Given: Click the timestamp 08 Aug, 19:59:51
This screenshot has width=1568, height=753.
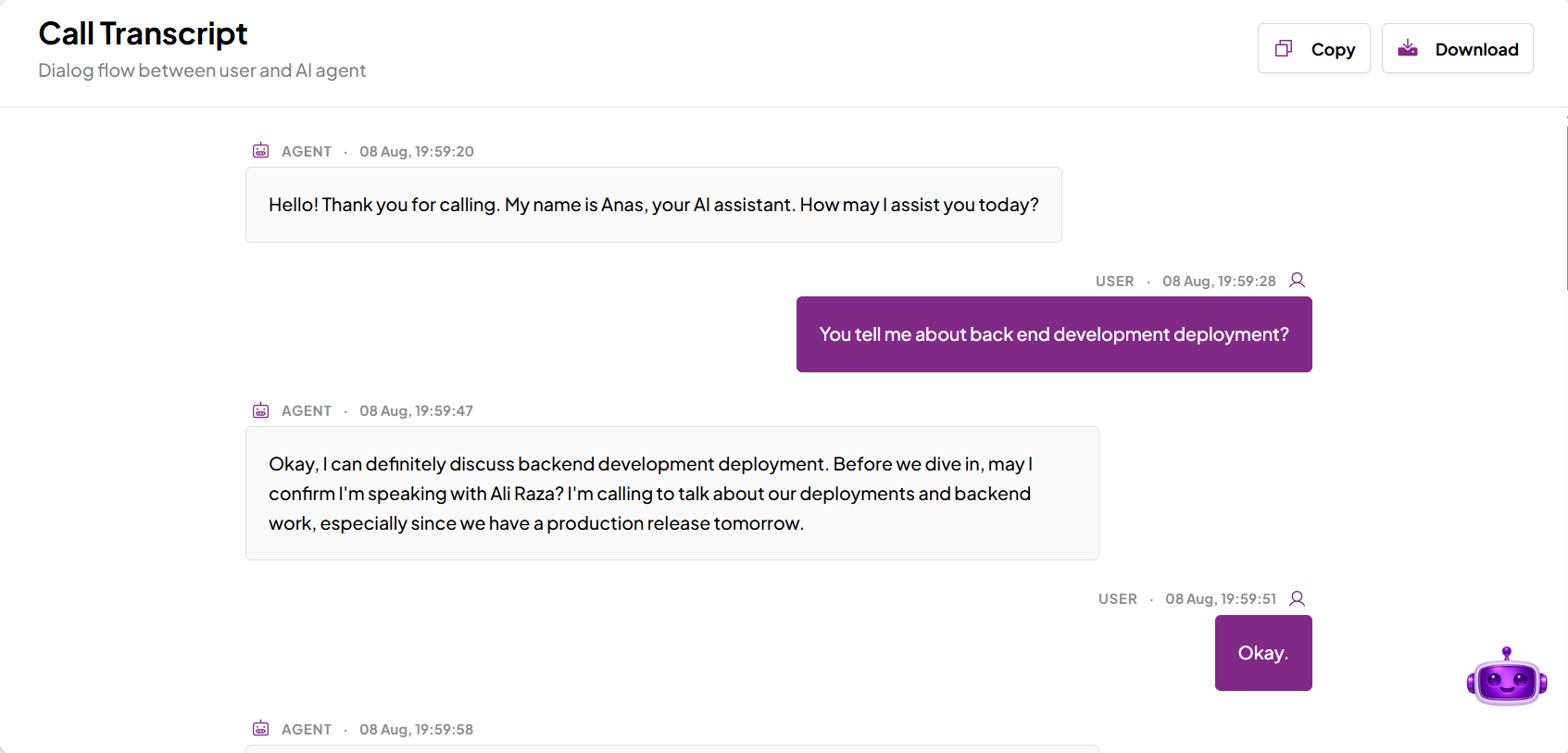Looking at the screenshot, I should coord(1221,598).
